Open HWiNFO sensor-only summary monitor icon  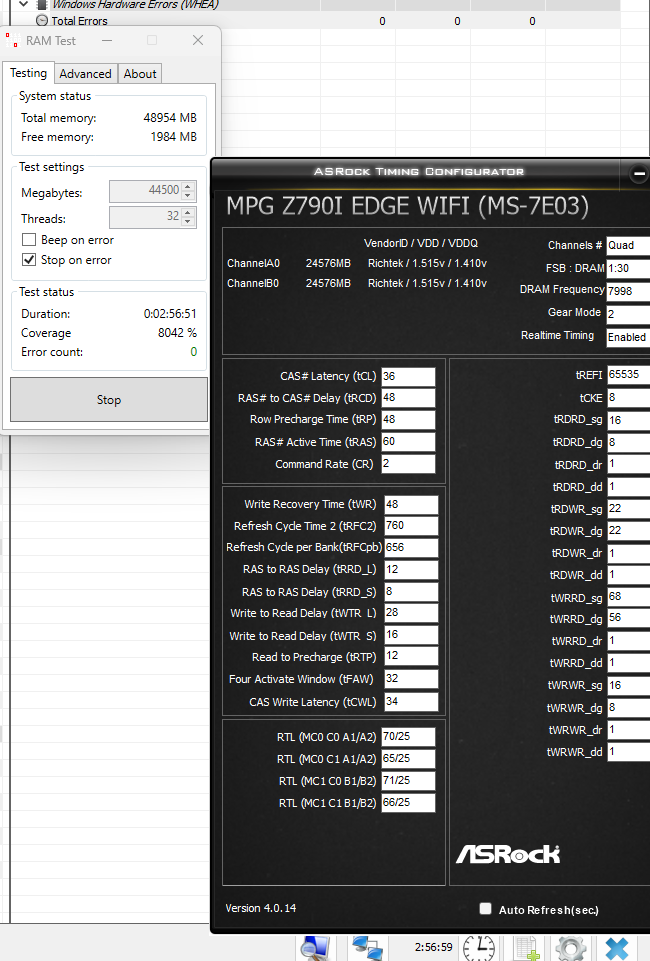pos(317,948)
